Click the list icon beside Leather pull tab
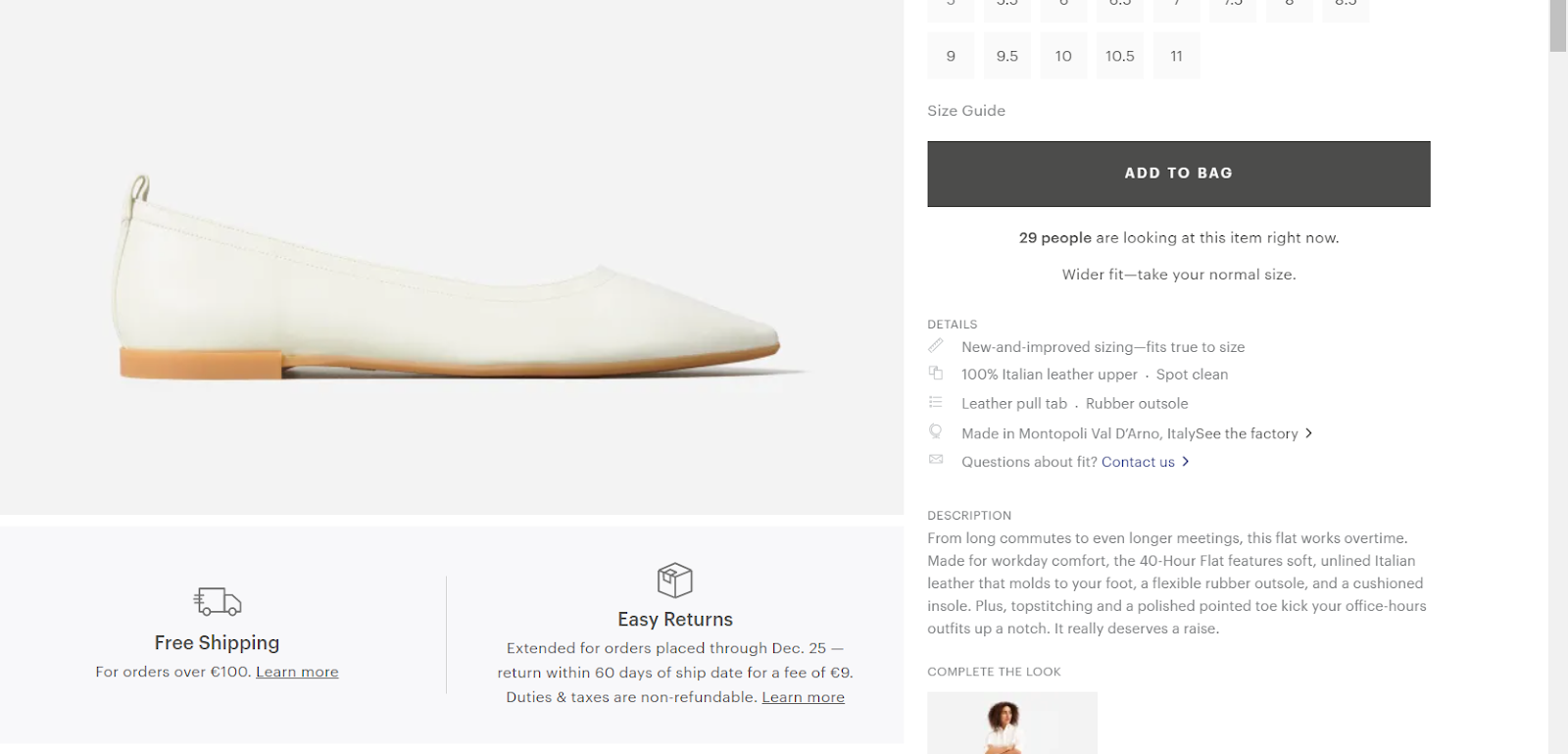The height and width of the screenshot is (754, 1568). [x=936, y=402]
